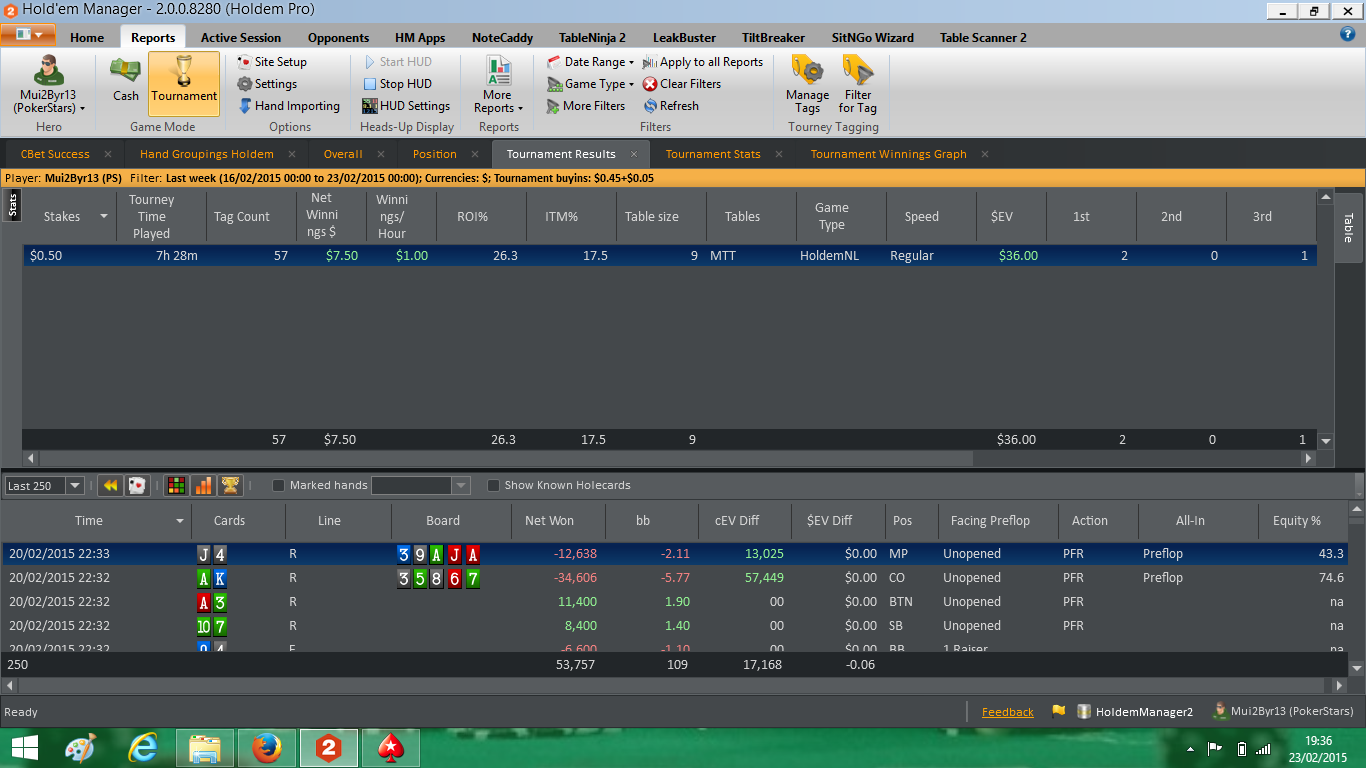Click the Stakes column sort arrow
The width and height of the screenshot is (1366, 768).
[104, 217]
